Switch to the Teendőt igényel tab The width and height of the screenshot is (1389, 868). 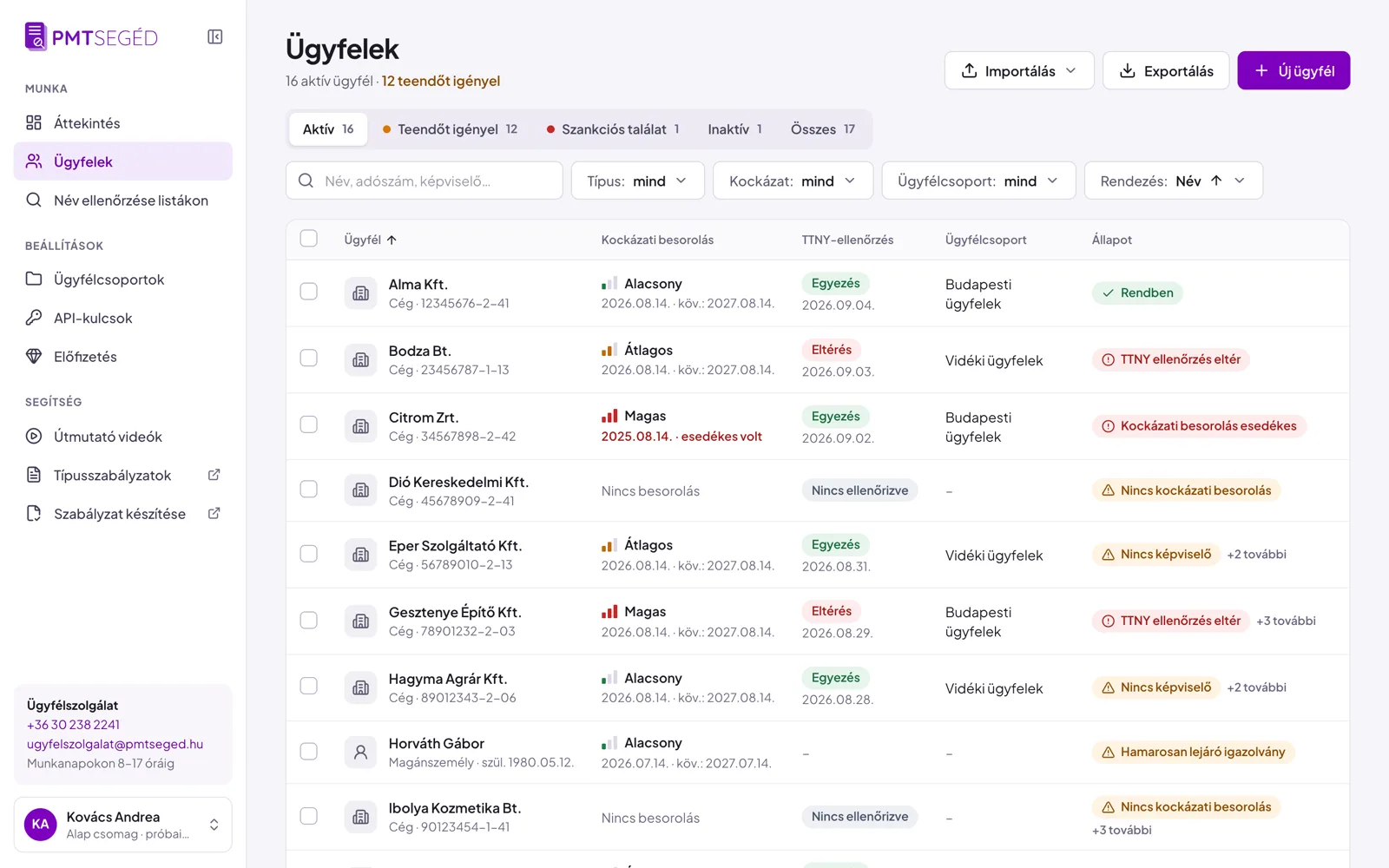click(450, 129)
